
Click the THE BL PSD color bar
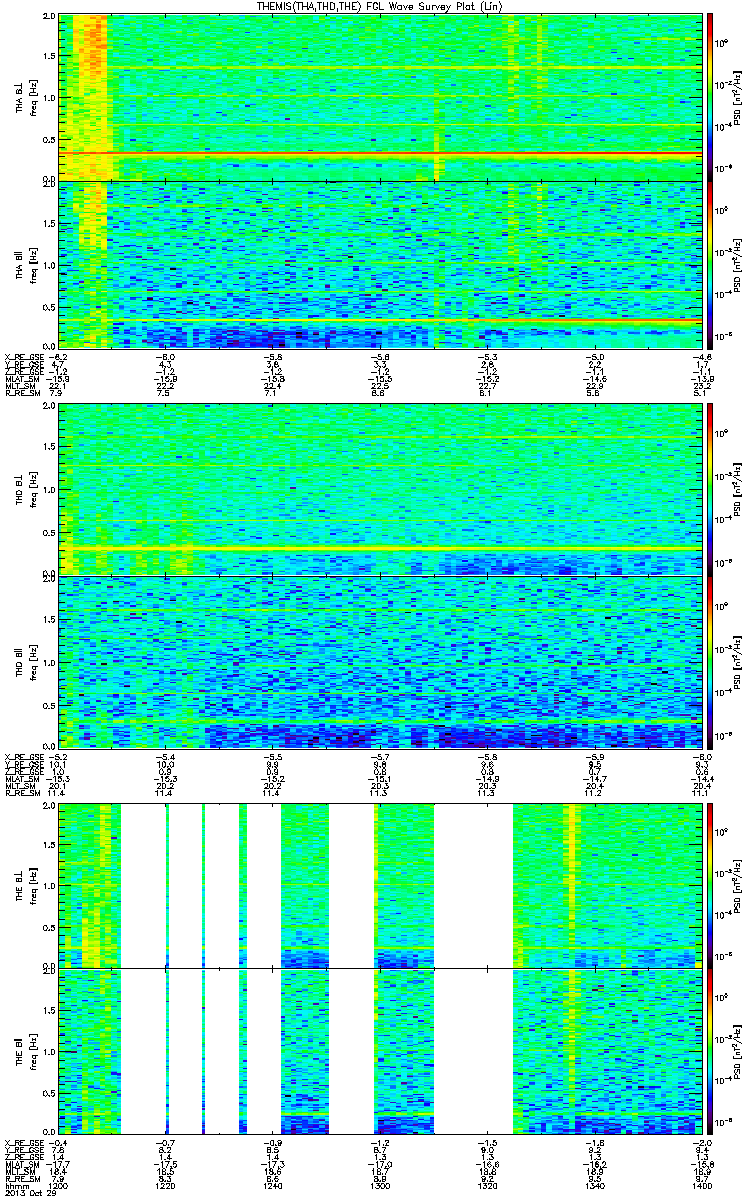point(711,885)
